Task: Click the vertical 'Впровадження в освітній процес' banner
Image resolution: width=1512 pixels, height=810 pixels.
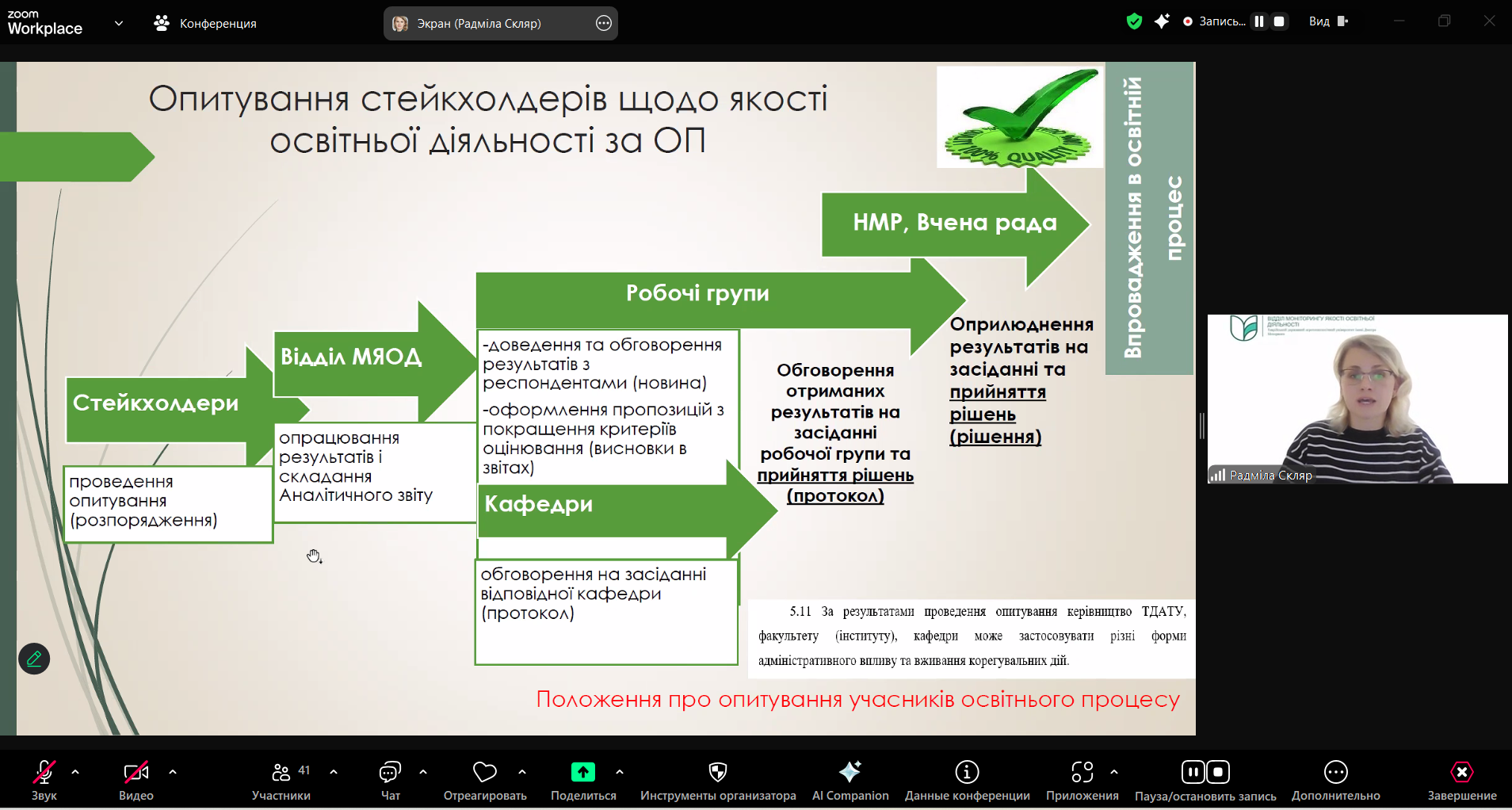Action: [x=1149, y=218]
